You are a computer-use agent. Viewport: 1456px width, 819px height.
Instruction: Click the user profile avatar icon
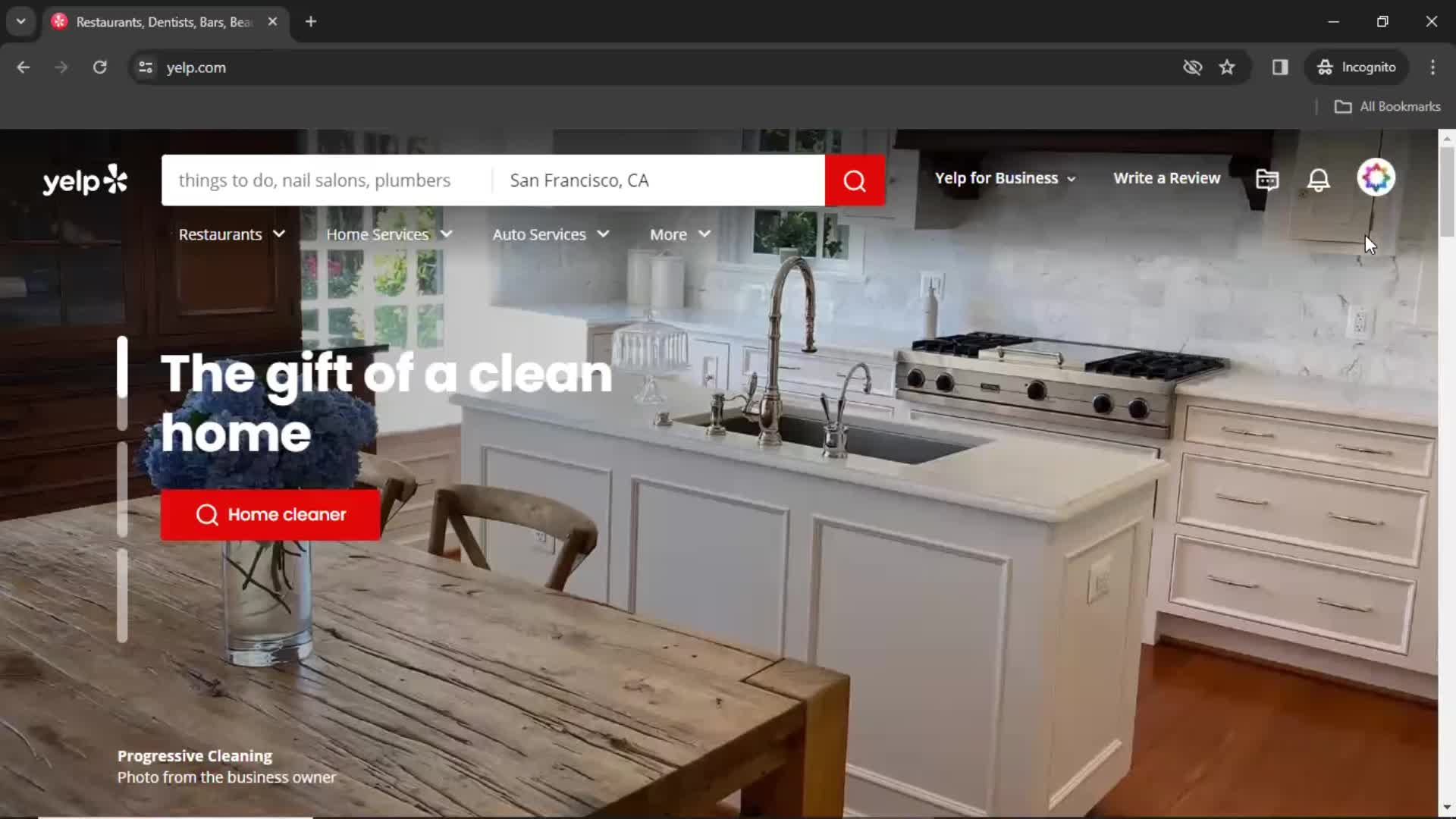(1375, 179)
